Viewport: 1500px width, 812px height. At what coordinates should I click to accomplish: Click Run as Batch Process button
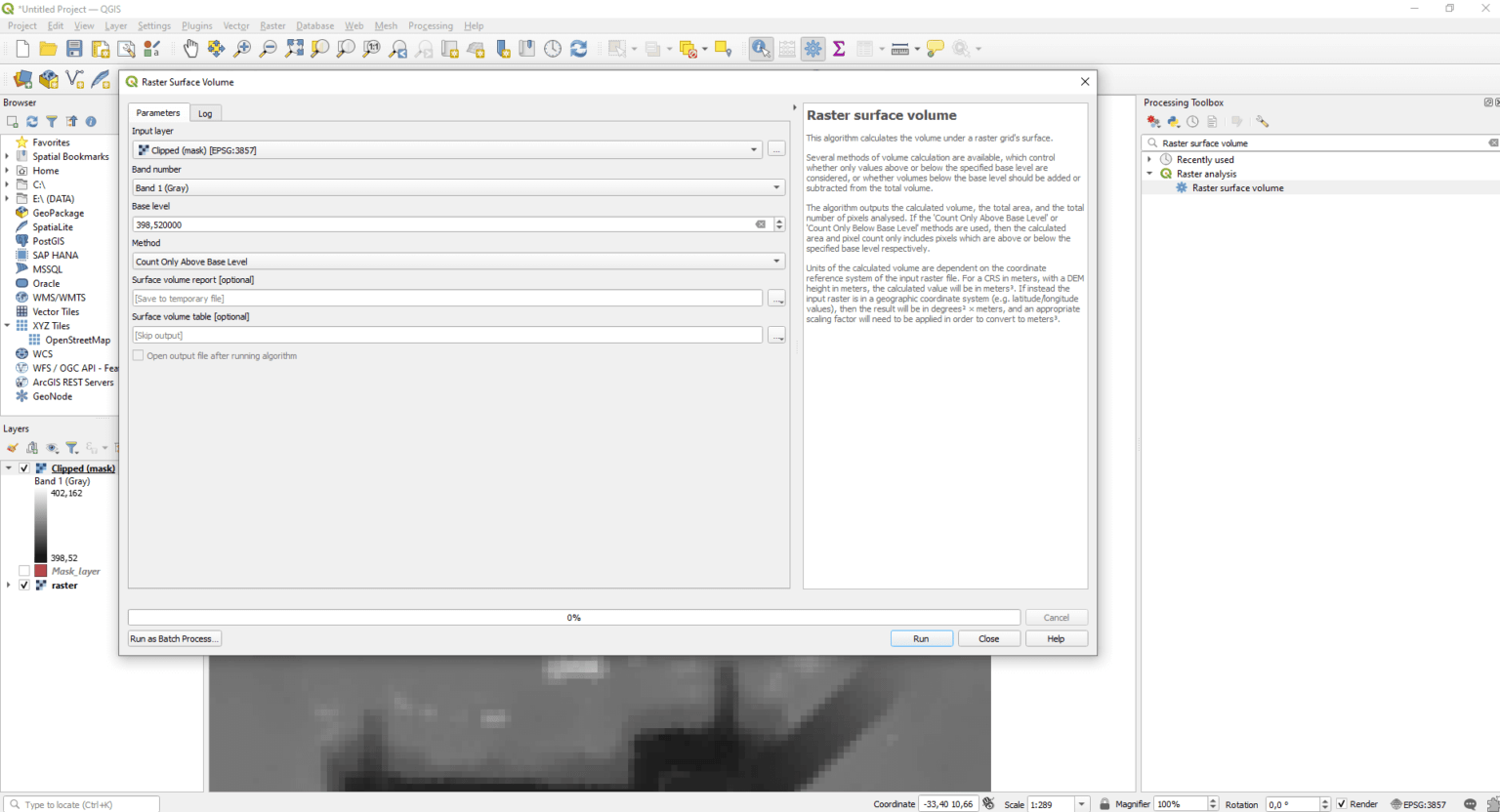[175, 638]
